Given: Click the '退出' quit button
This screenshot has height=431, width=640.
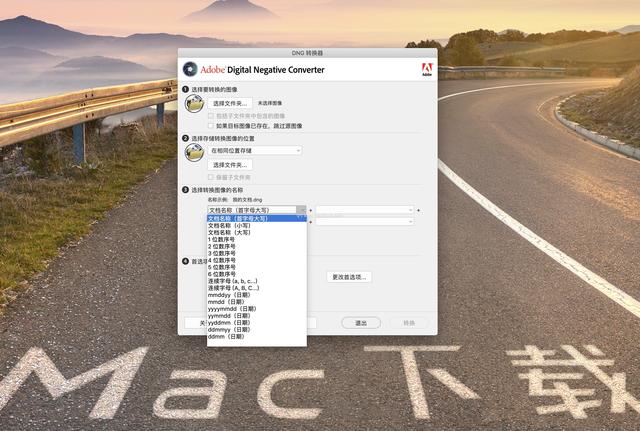Looking at the screenshot, I should click(361, 323).
